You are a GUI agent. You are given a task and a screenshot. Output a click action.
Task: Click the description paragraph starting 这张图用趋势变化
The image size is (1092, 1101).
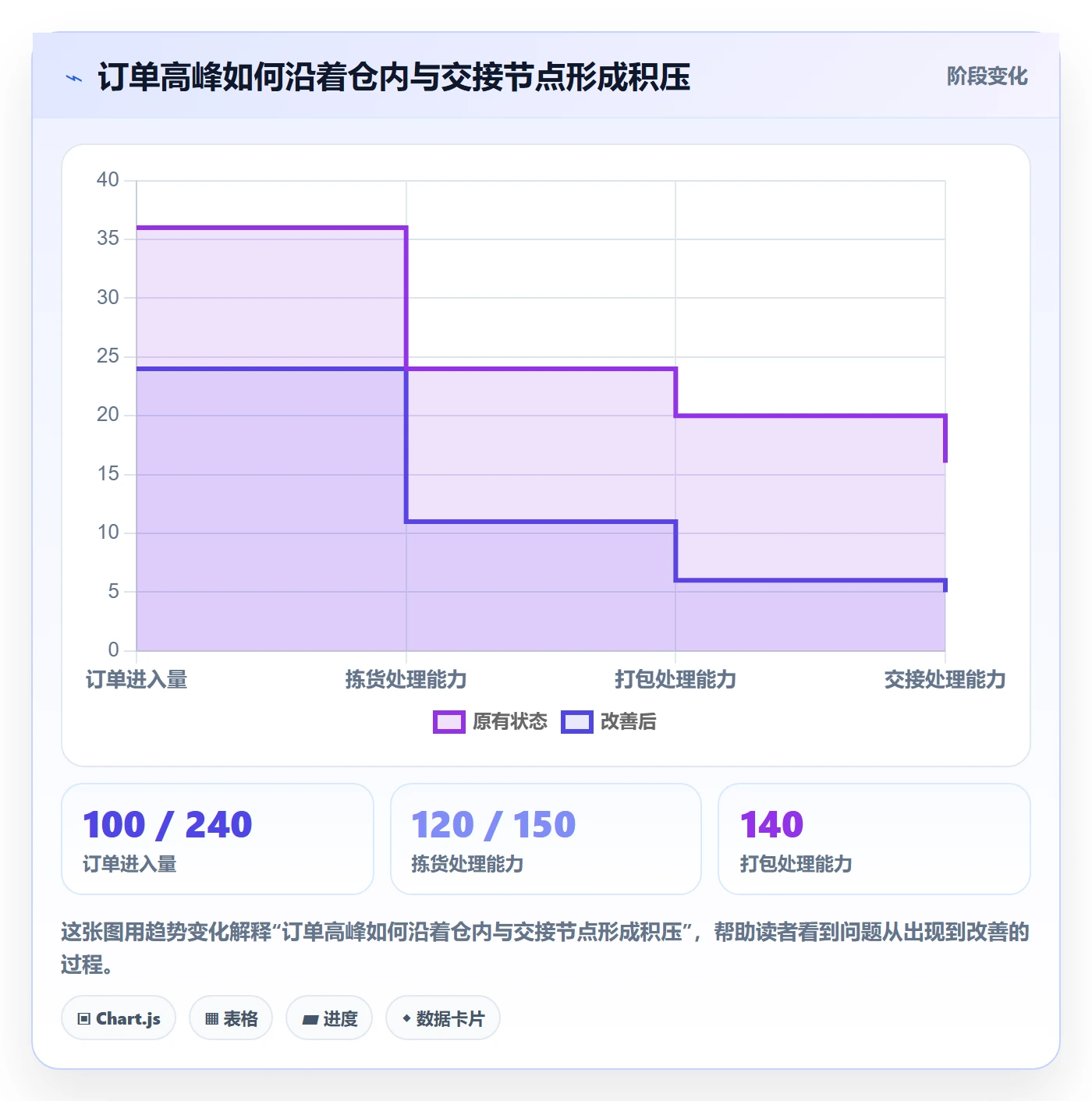[x=545, y=948]
